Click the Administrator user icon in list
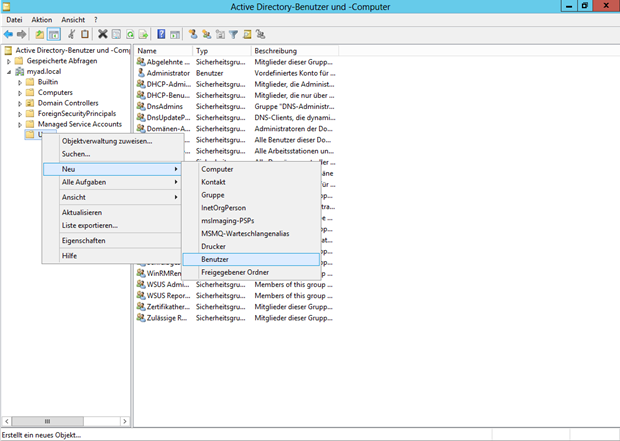 pyautogui.click(x=141, y=73)
